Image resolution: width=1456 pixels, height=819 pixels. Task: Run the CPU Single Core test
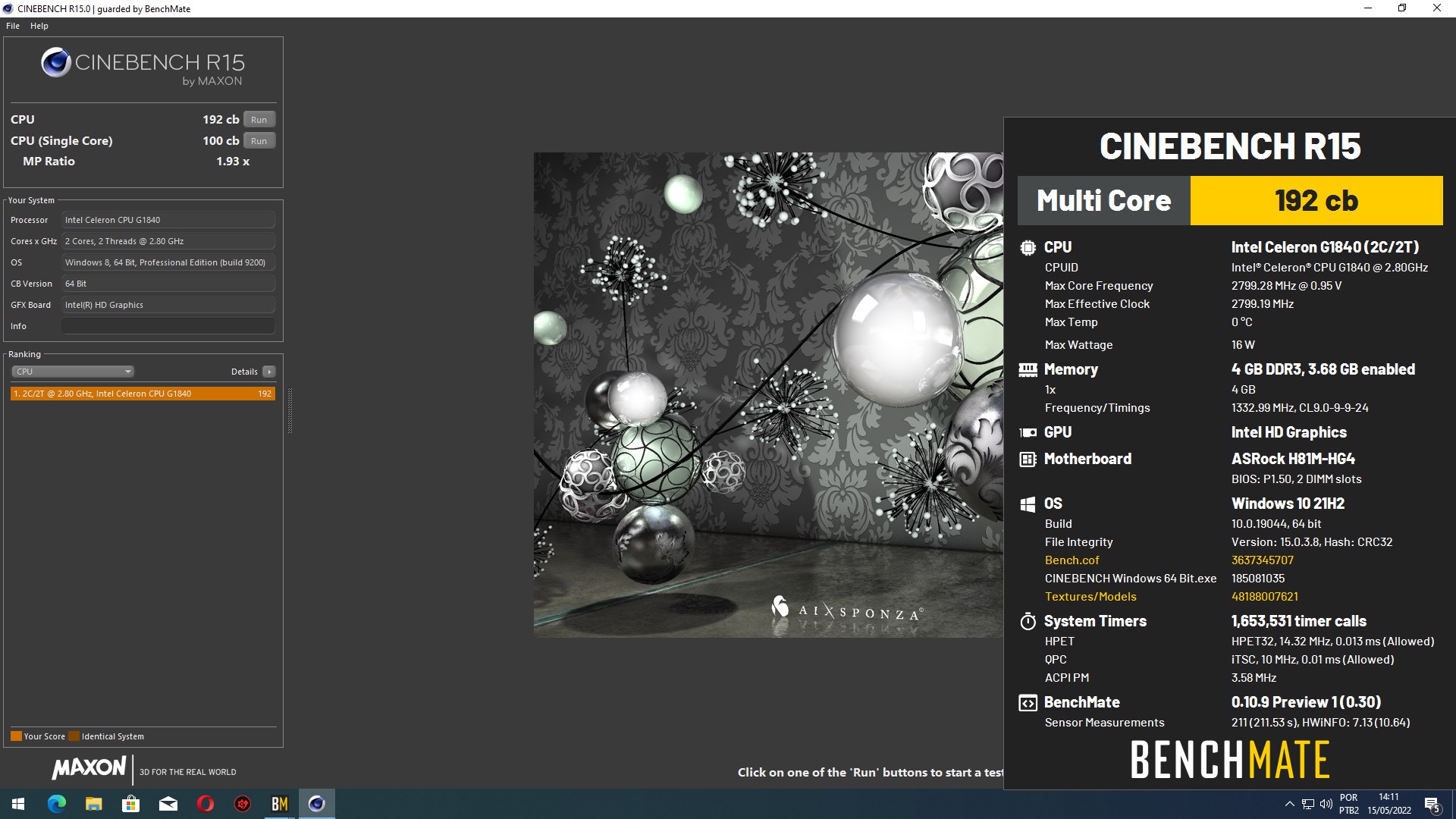(x=259, y=141)
